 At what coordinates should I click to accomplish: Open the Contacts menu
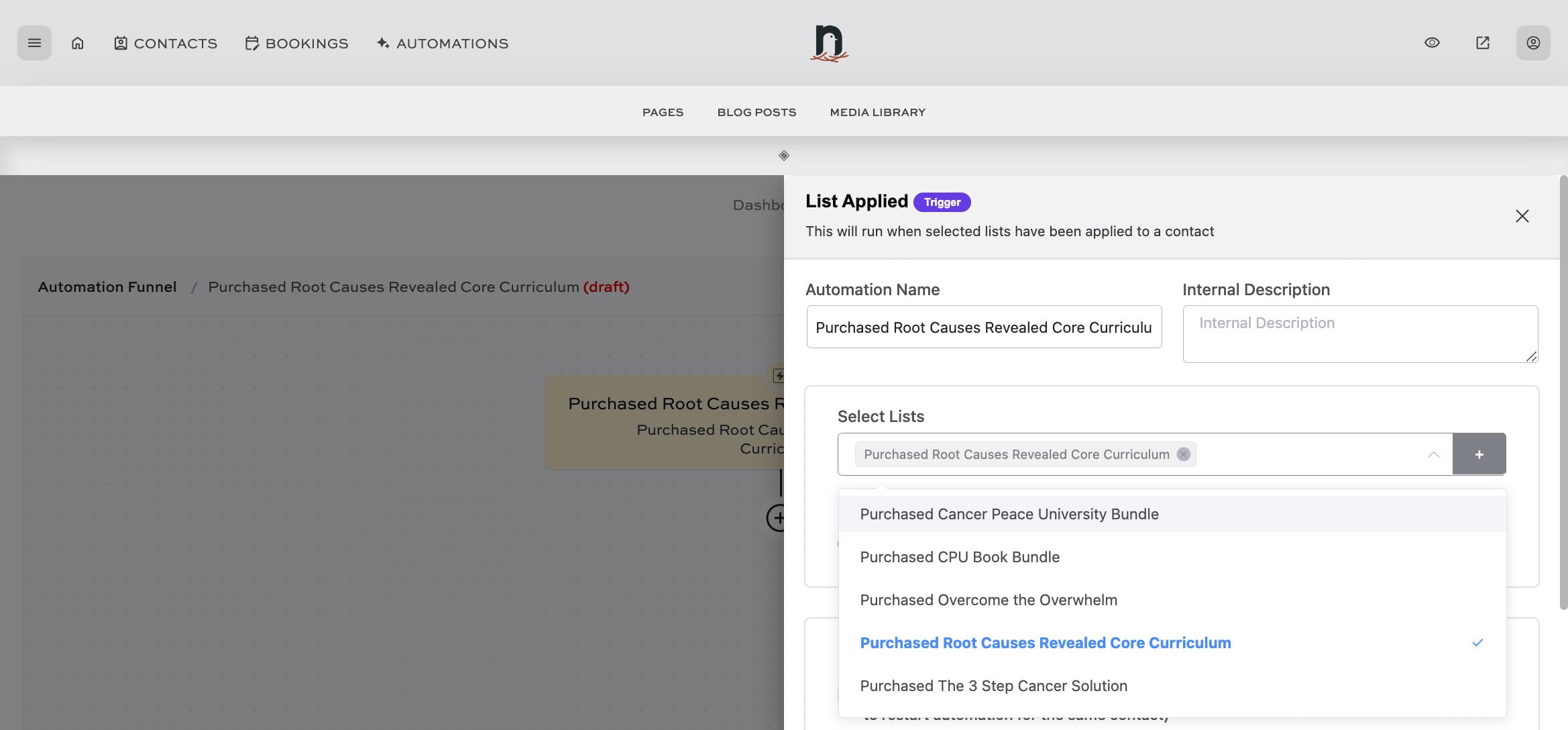click(x=166, y=43)
